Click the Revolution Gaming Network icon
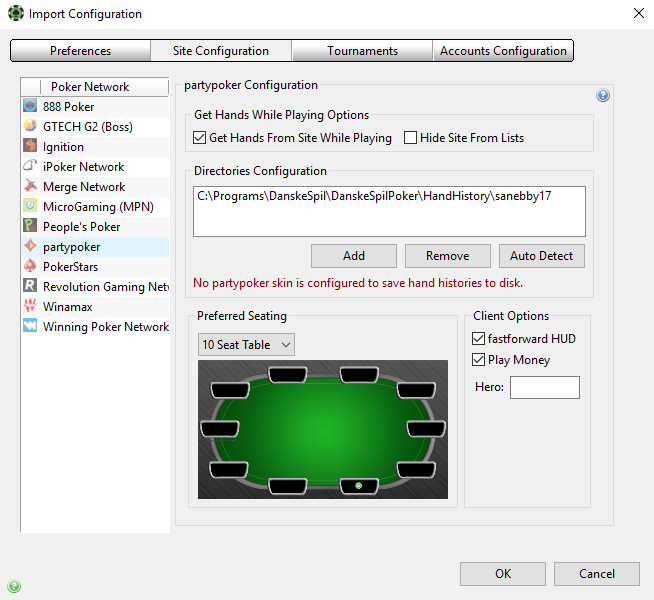Screen dimensions: 654x600 pyautogui.click(x=30, y=286)
